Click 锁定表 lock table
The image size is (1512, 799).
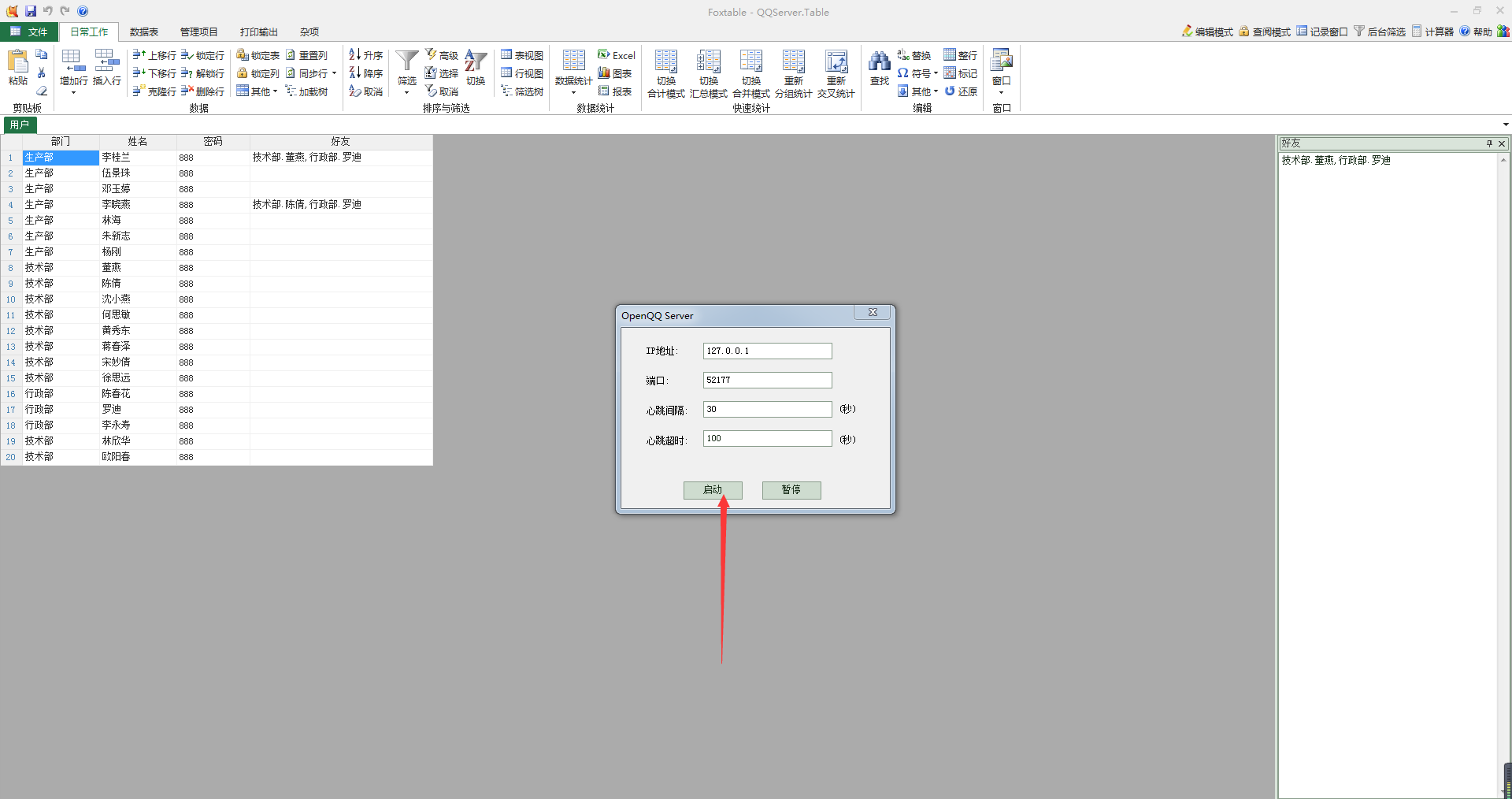[258, 55]
